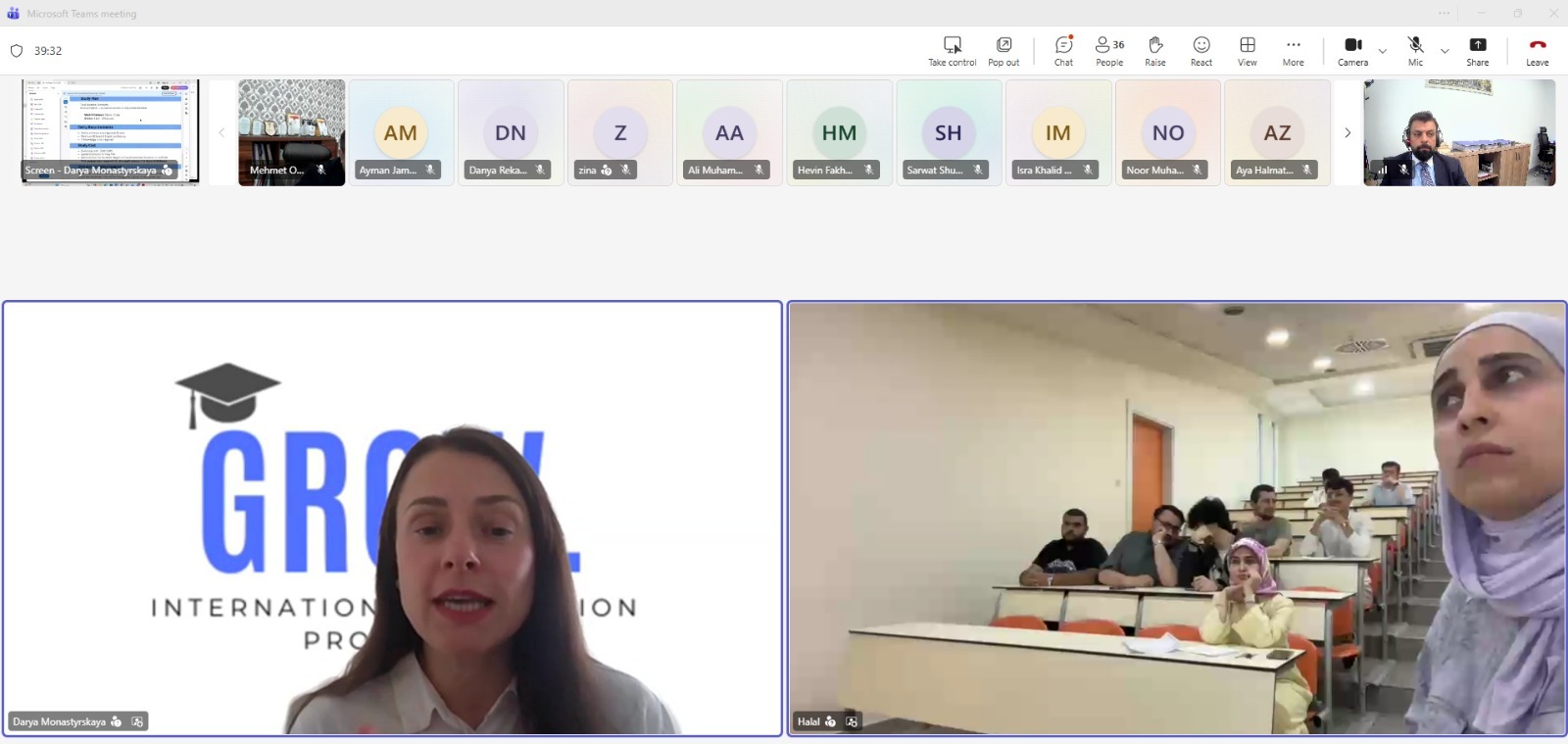Raise your hand in meeting
1568x744 pixels.
click(1155, 51)
